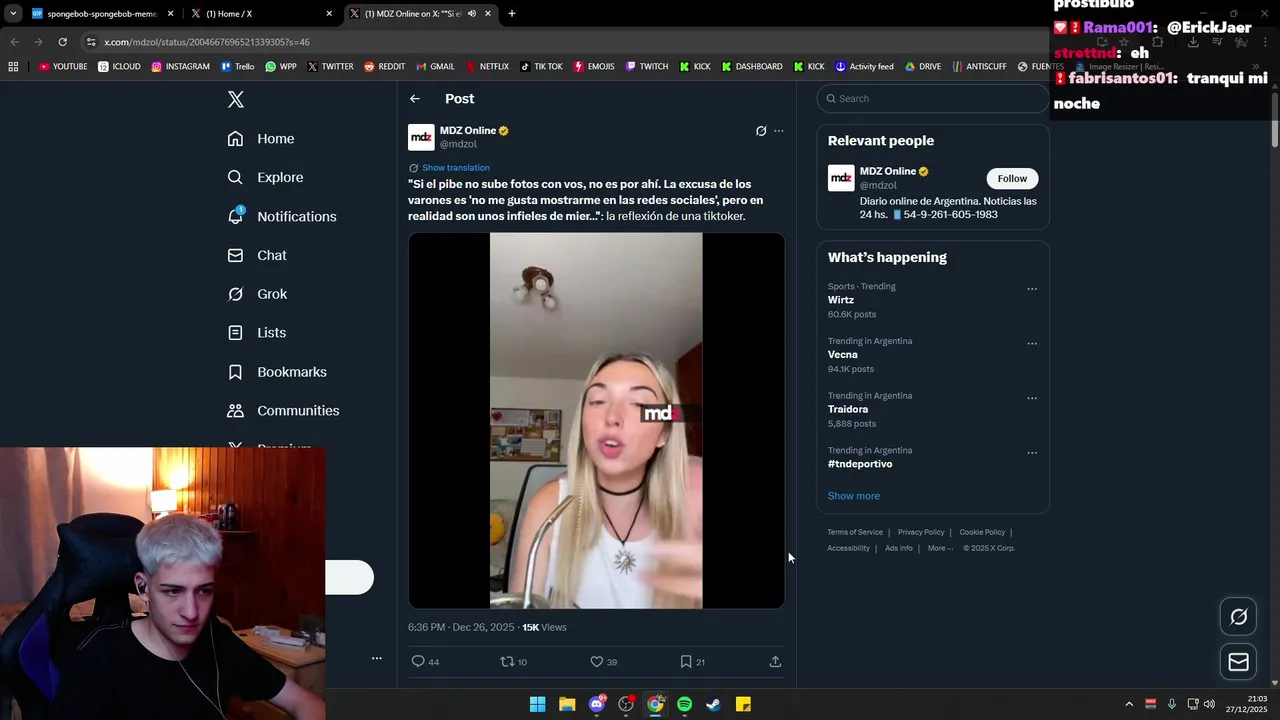The height and width of the screenshot is (720, 1280).
Task: Reply to the post (44 comments)
Action: (x=426, y=661)
